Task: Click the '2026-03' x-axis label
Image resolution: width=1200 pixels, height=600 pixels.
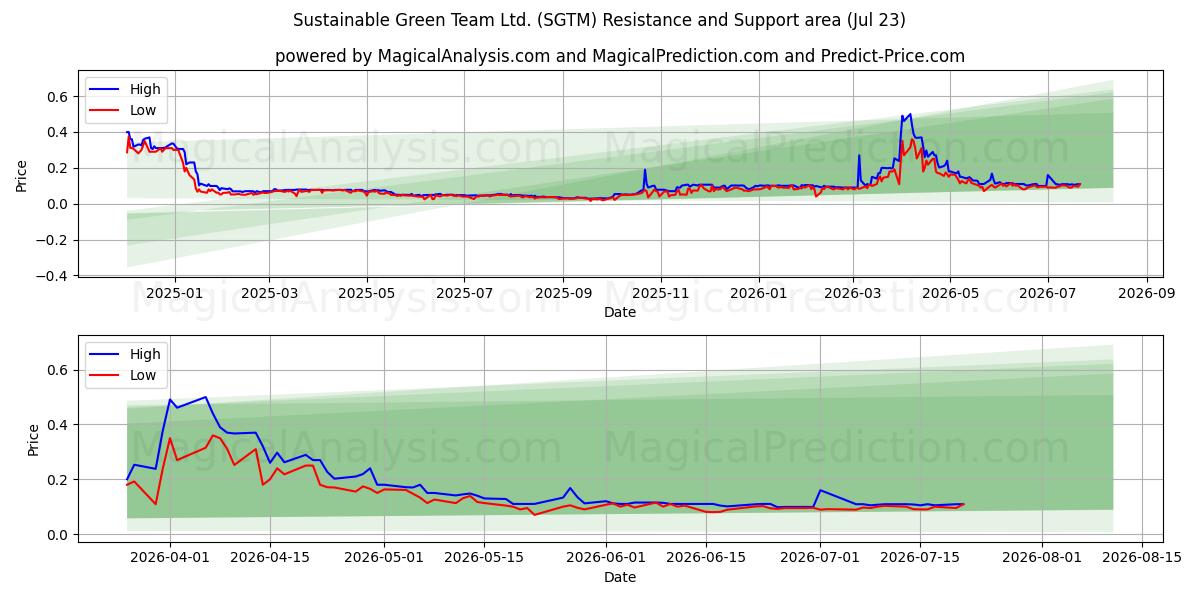Action: (853, 294)
